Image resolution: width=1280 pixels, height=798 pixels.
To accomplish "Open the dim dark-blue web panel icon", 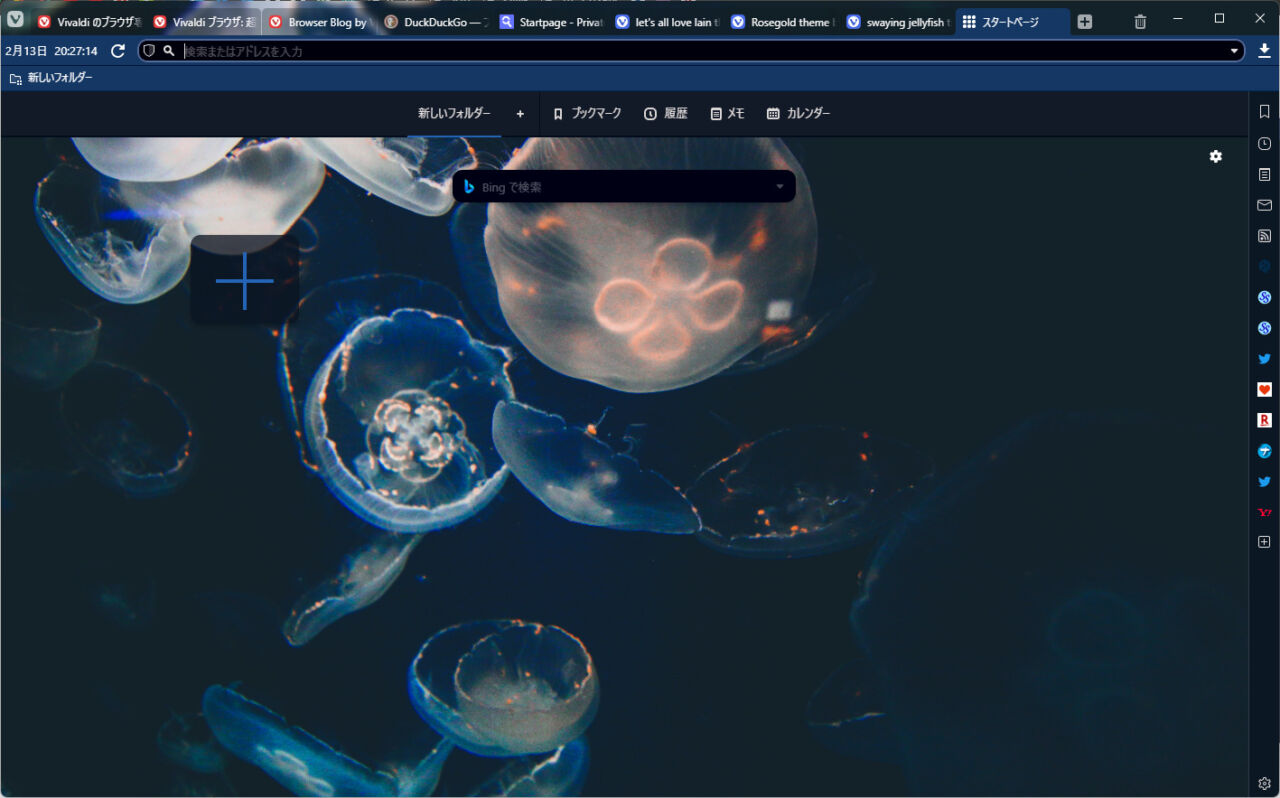I will pos(1264,266).
